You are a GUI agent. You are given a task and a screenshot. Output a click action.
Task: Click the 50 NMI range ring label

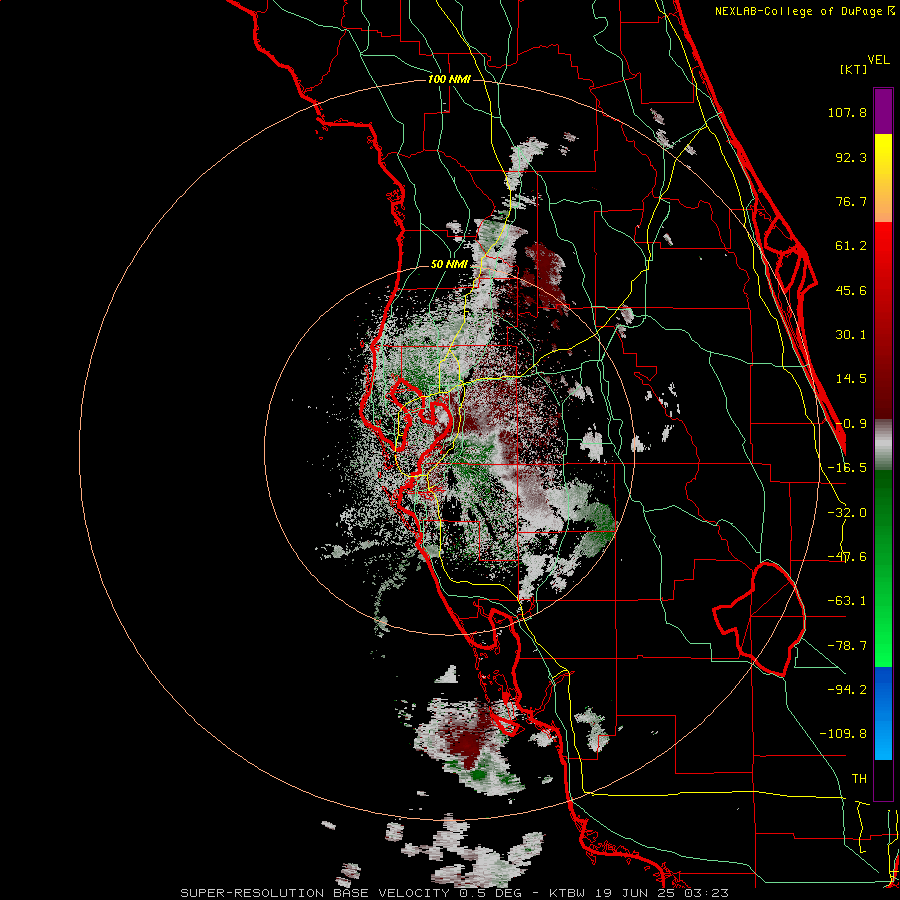pos(449,264)
